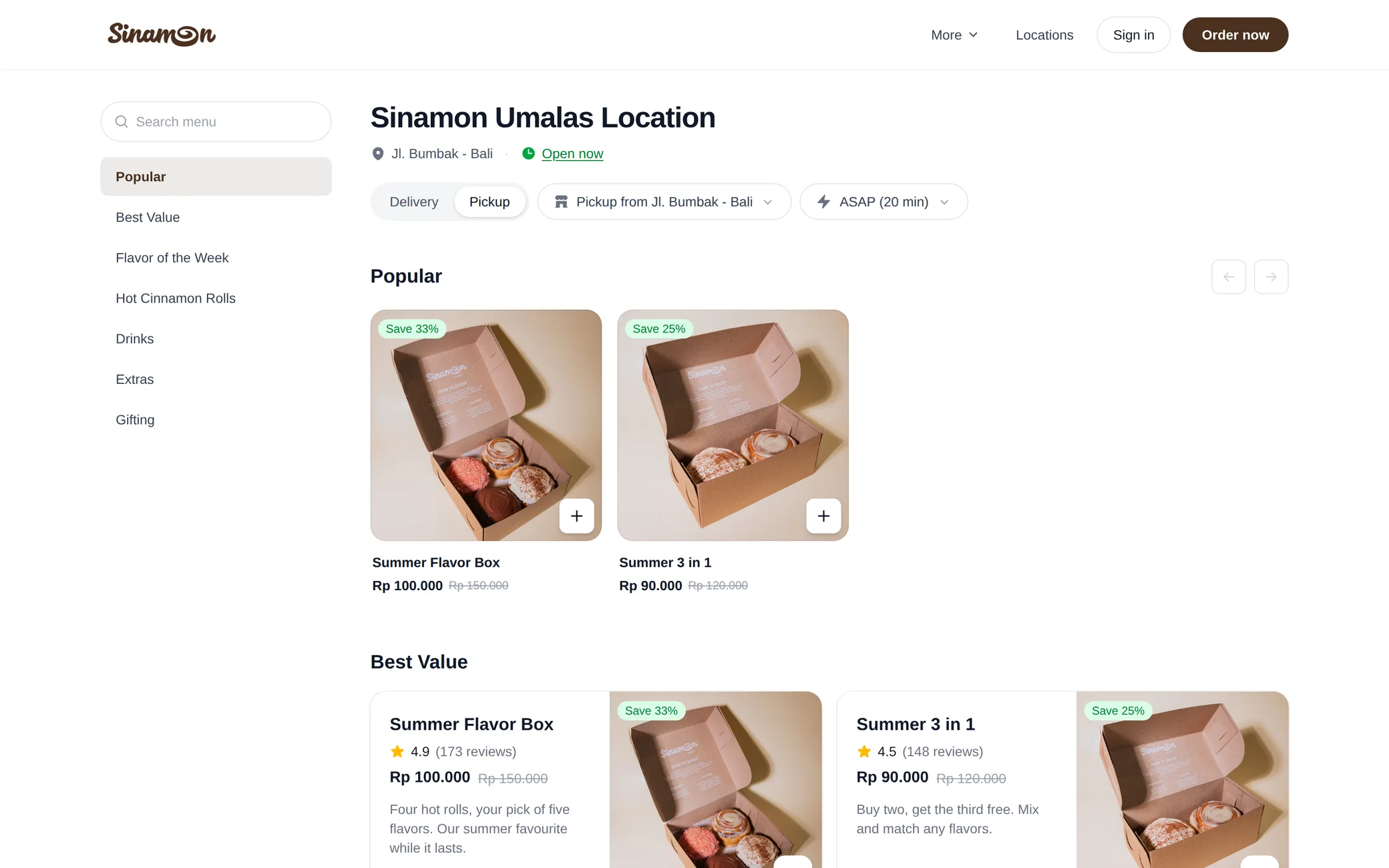Choose the Gifting category
1389x868 pixels.
[x=216, y=420]
